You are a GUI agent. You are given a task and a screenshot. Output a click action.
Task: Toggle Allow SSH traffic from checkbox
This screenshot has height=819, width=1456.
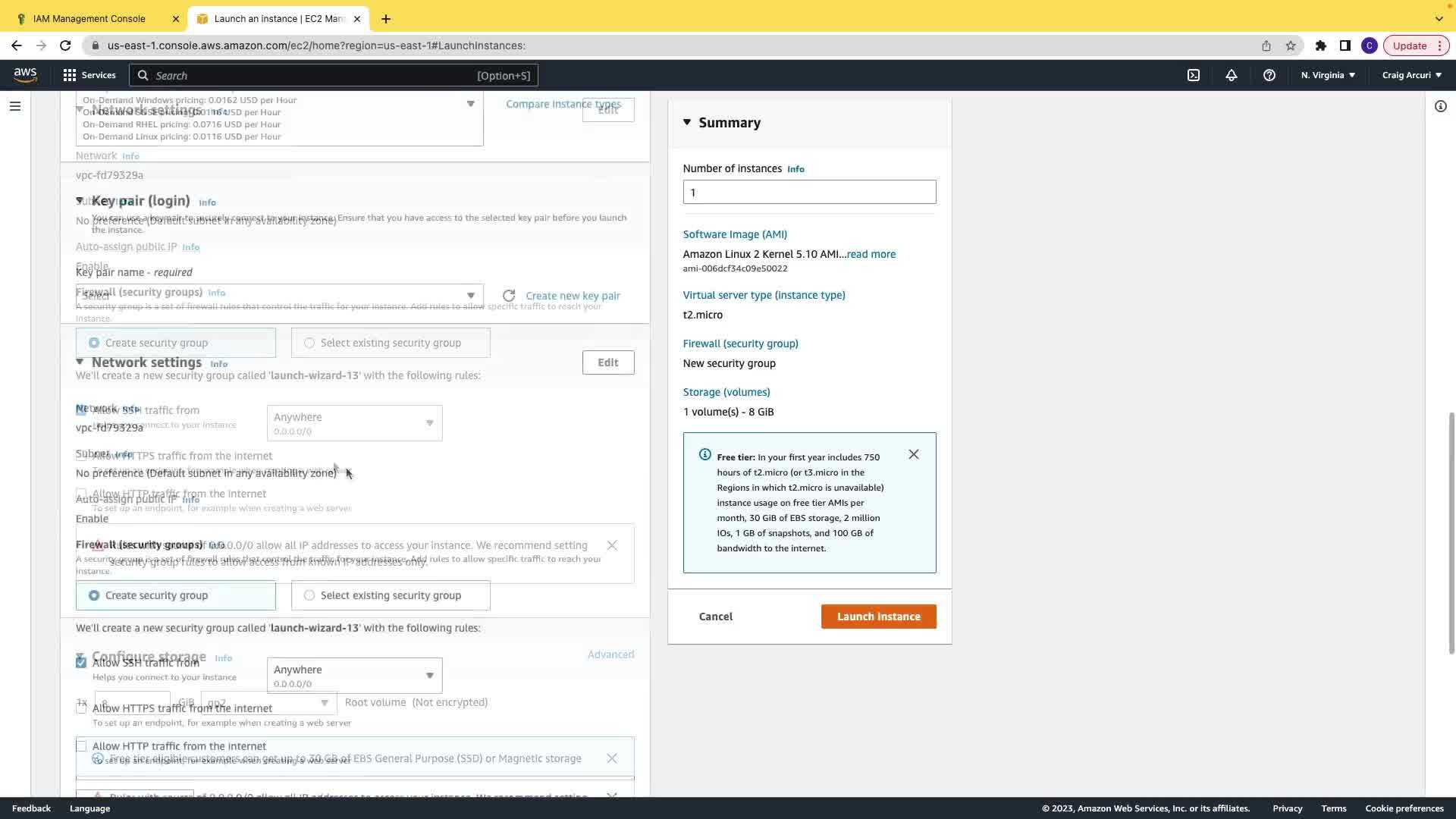(x=81, y=662)
